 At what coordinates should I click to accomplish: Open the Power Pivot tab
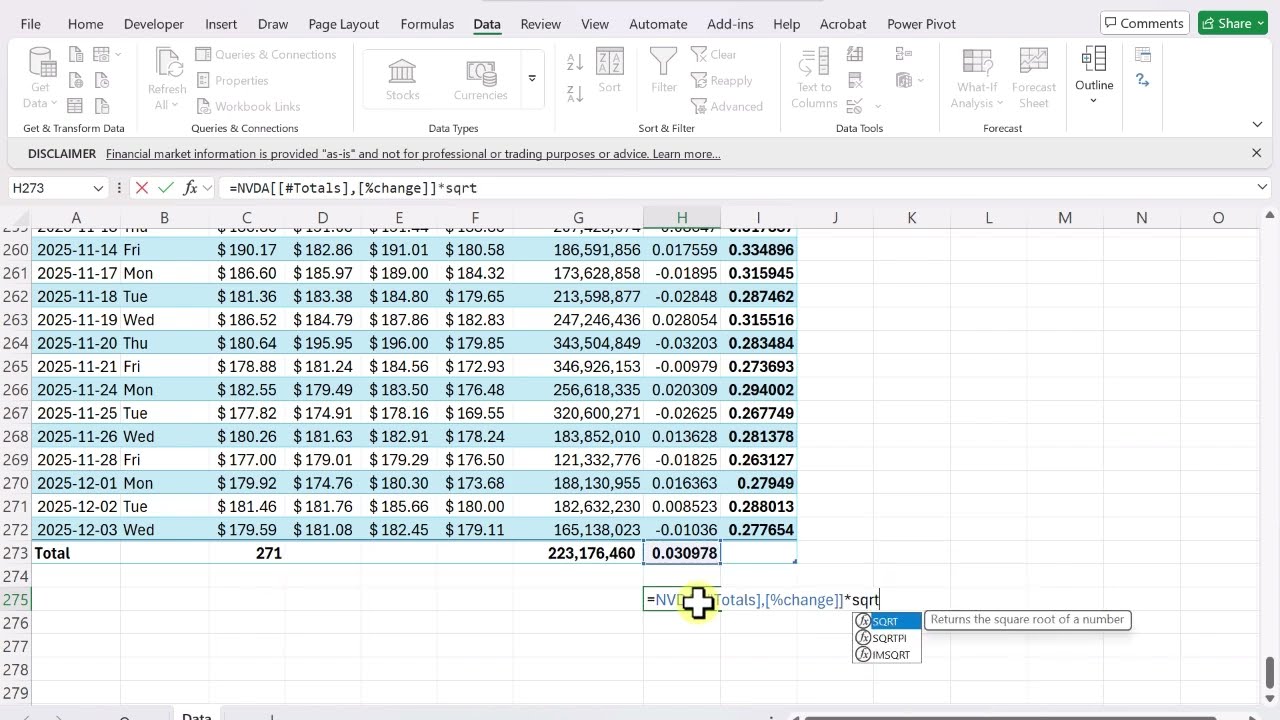coord(921,24)
